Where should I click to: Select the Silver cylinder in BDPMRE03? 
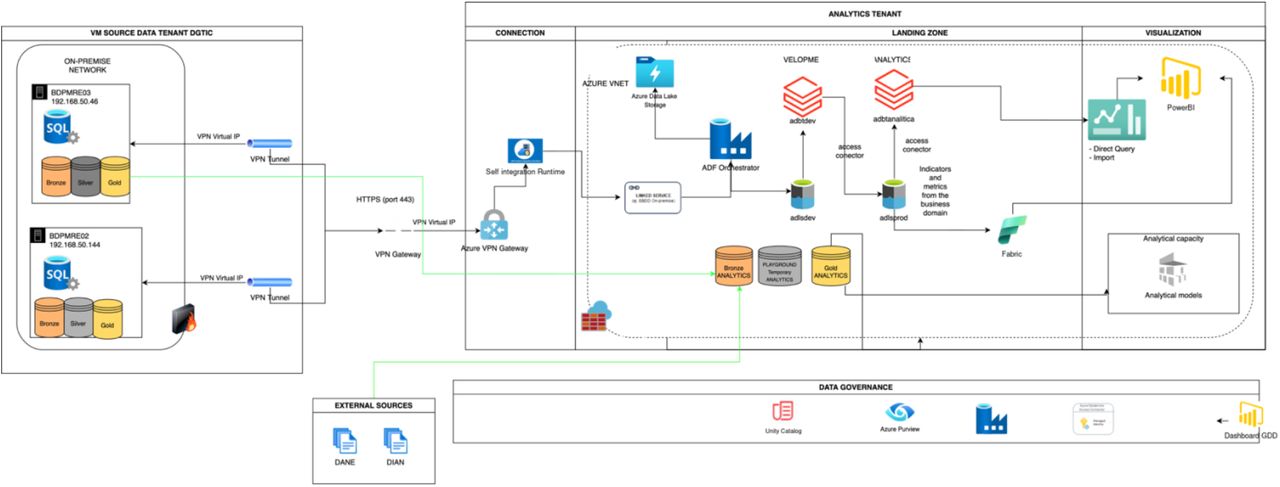(x=85, y=176)
